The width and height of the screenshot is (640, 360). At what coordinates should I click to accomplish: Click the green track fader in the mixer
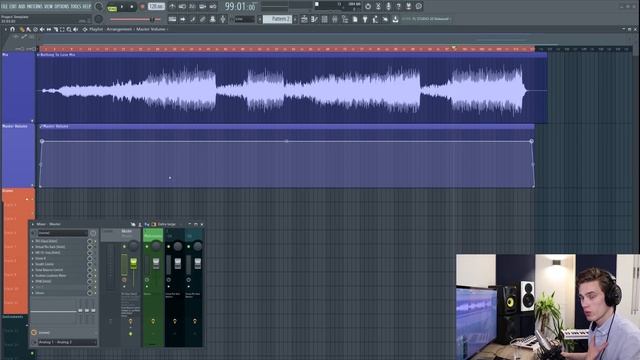(x=156, y=263)
